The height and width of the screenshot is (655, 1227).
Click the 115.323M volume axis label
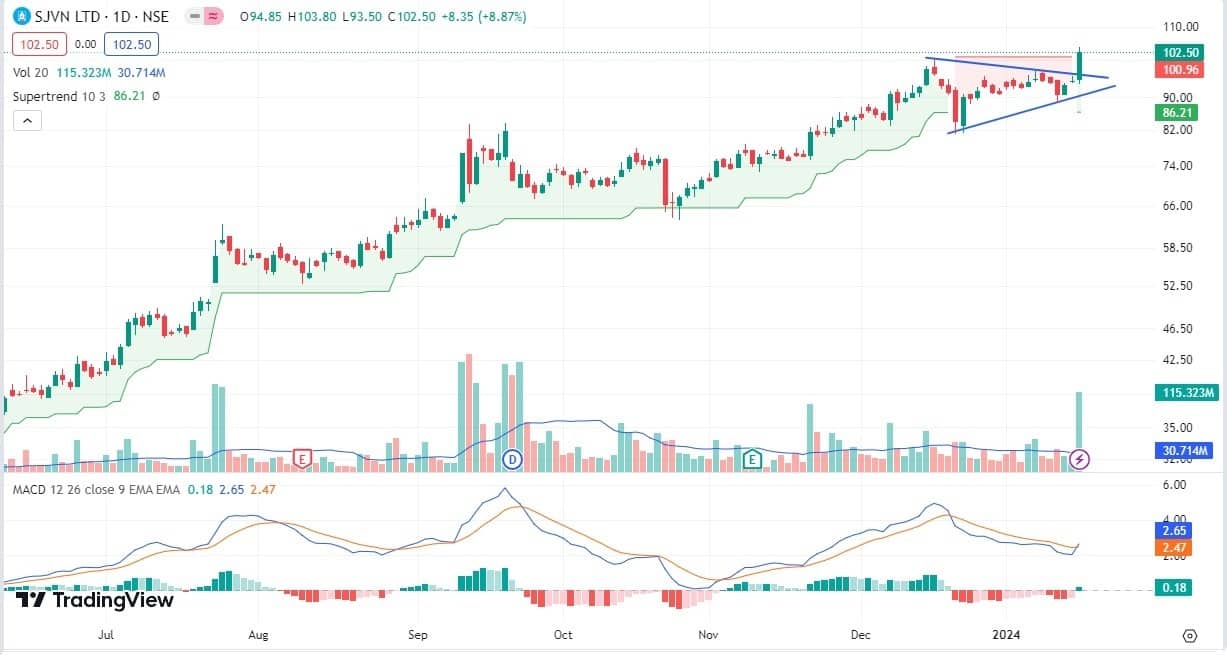point(1182,392)
